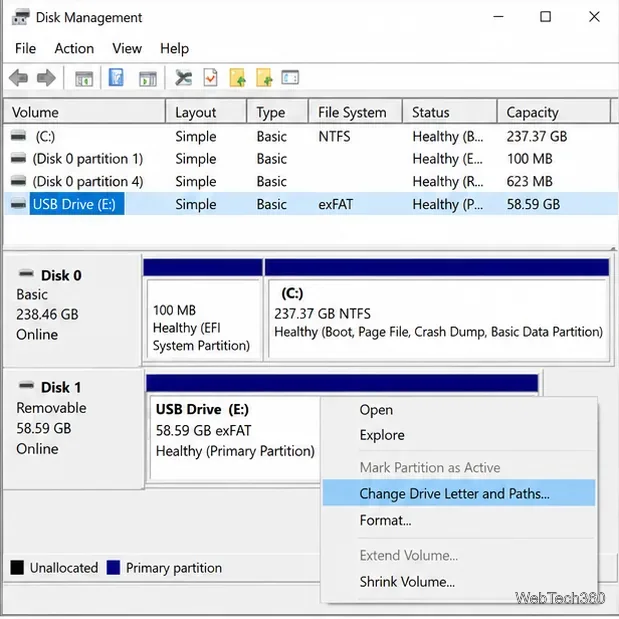The height and width of the screenshot is (619, 619).
Task: Choose Open in the context menu
Action: click(x=459, y=410)
